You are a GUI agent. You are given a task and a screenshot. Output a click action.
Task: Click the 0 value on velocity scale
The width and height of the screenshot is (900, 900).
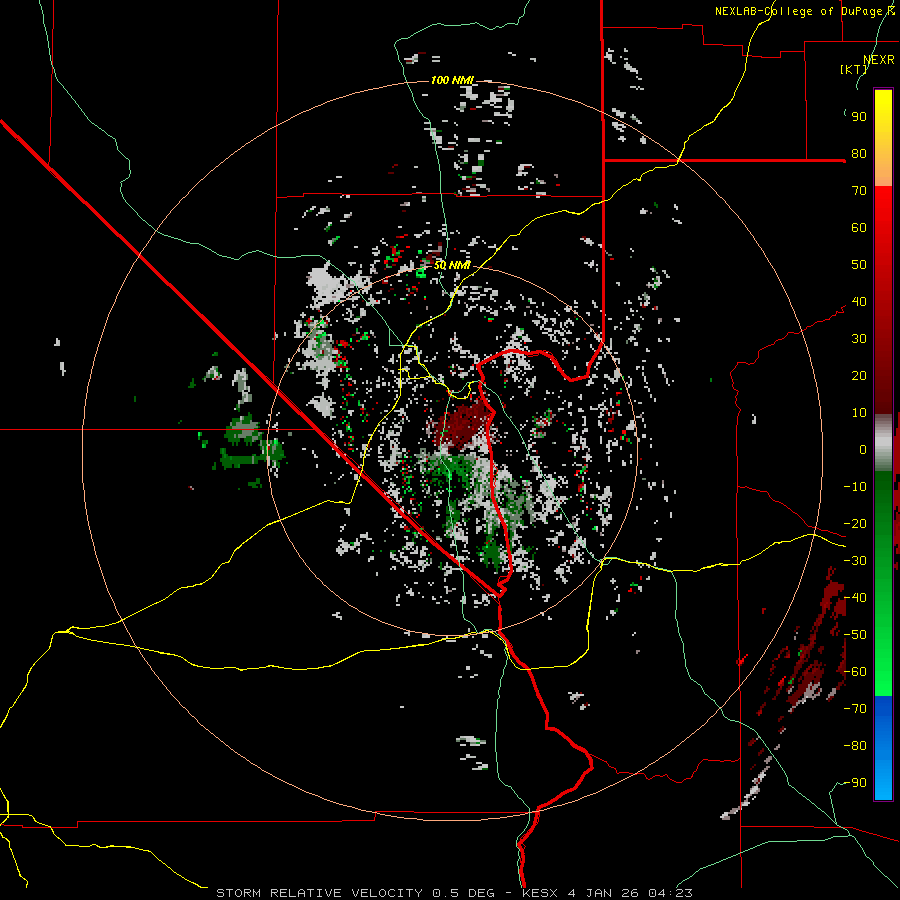pyautogui.click(x=863, y=449)
